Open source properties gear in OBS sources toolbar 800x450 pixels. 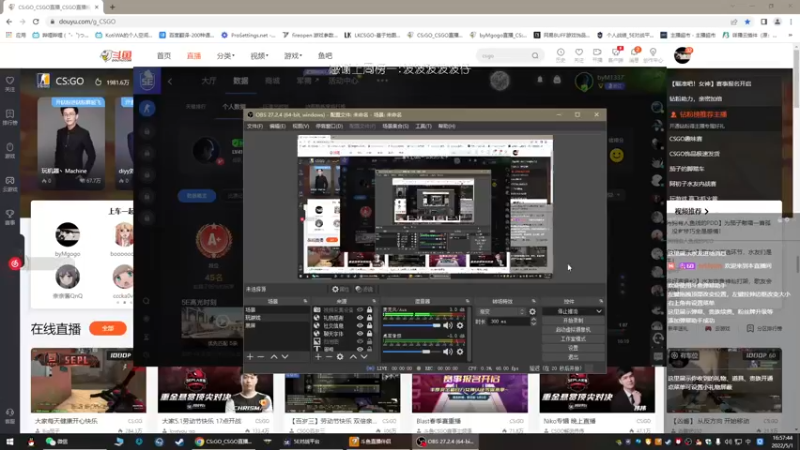[340, 357]
